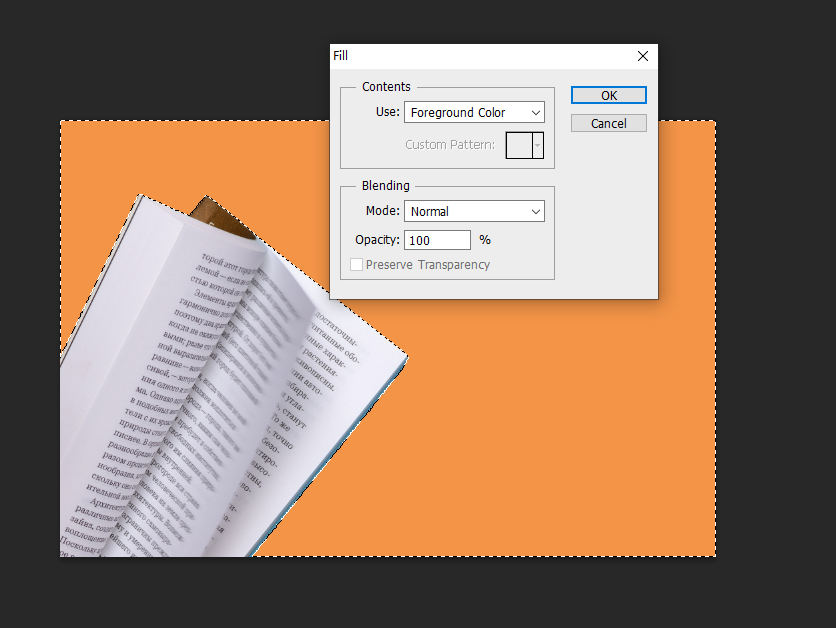Click the Blending group label
This screenshot has width=836, height=628.
pyautogui.click(x=385, y=186)
